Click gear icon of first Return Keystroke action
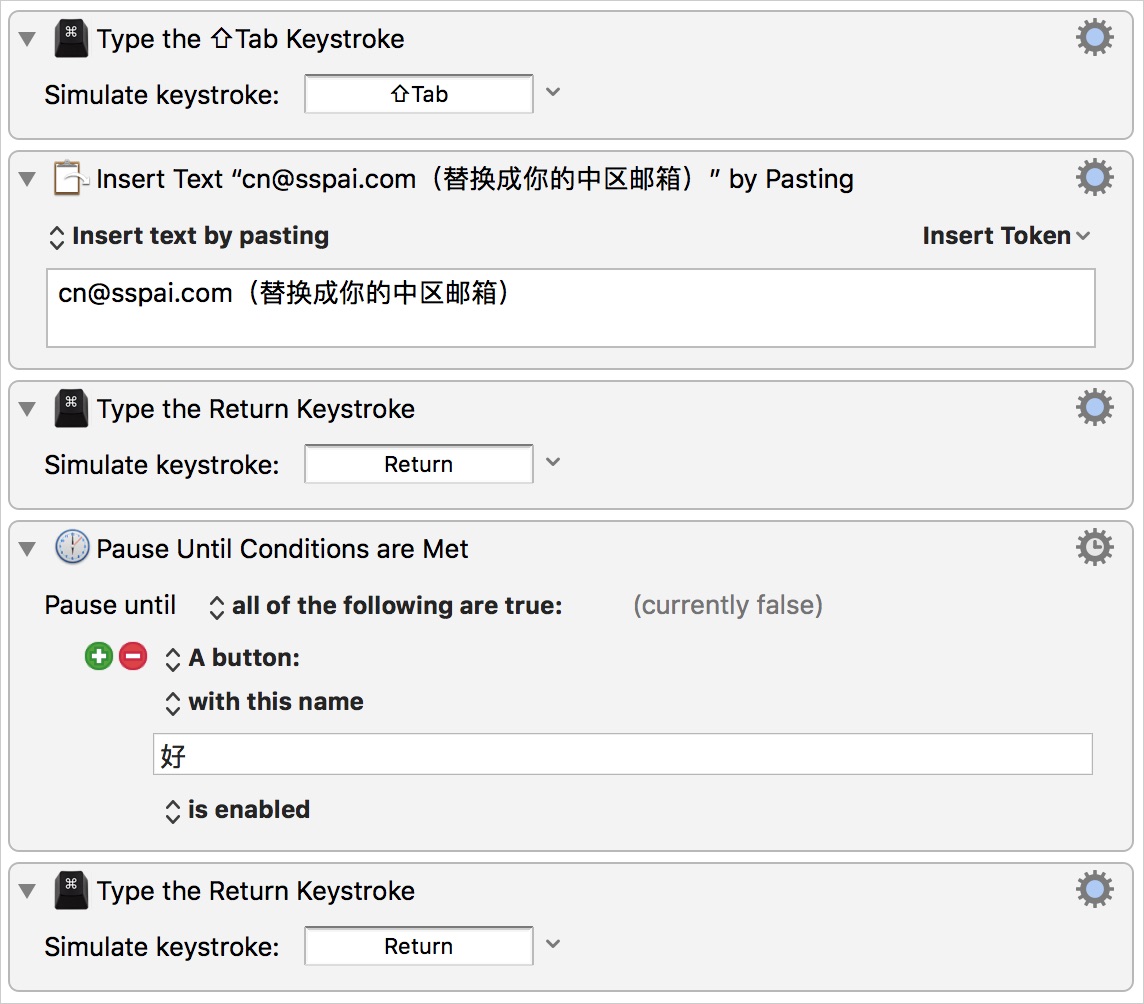This screenshot has height=1004, width=1144. pos(1094,408)
